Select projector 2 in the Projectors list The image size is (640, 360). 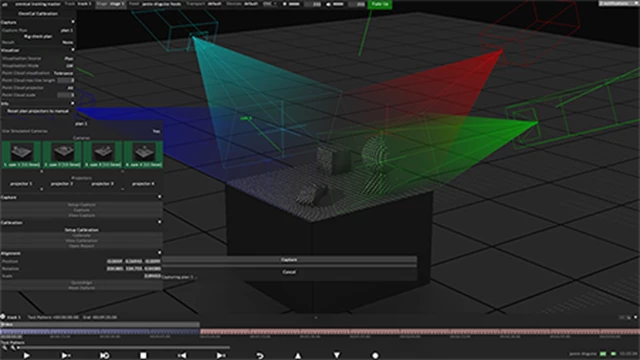pyautogui.click(x=62, y=184)
